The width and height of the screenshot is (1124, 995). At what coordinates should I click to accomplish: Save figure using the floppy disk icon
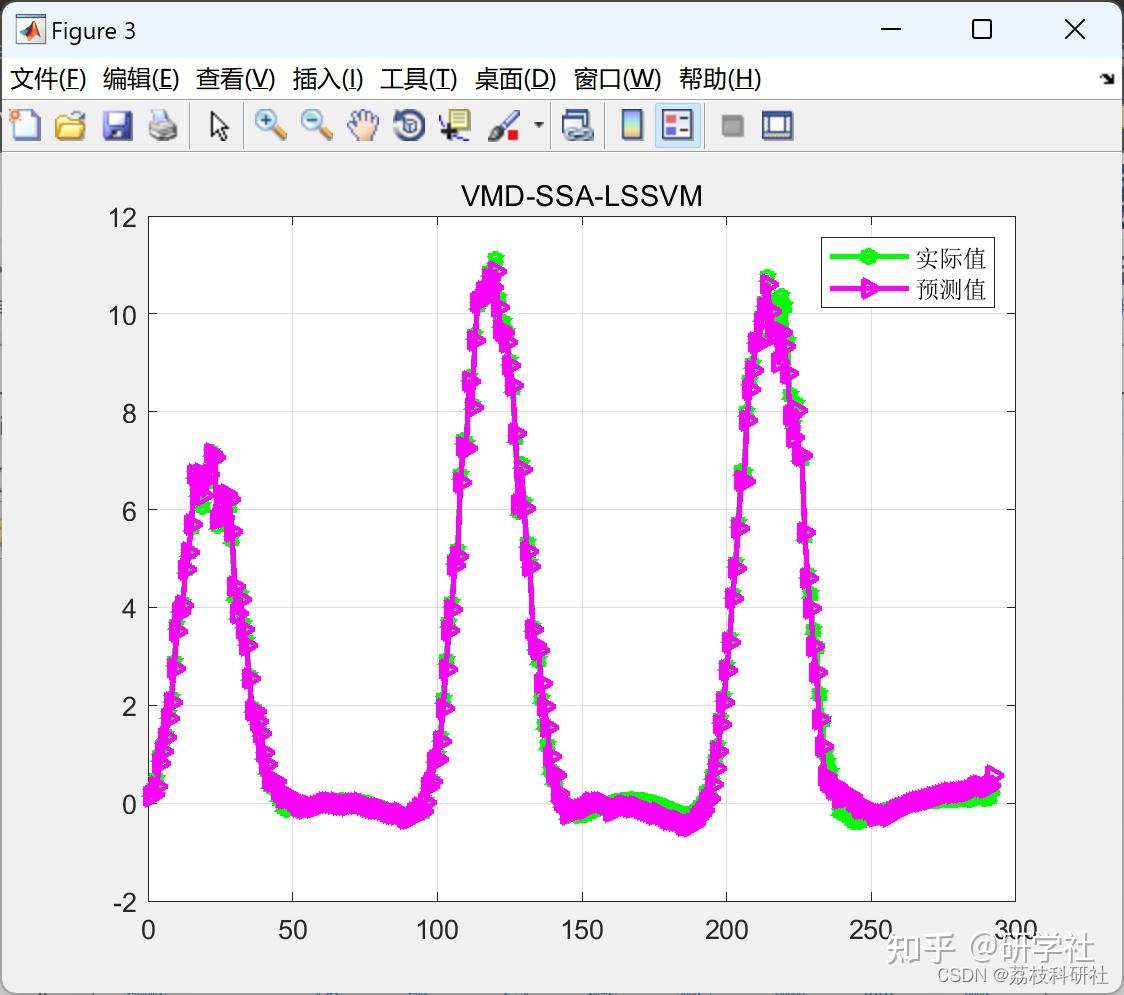[117, 125]
